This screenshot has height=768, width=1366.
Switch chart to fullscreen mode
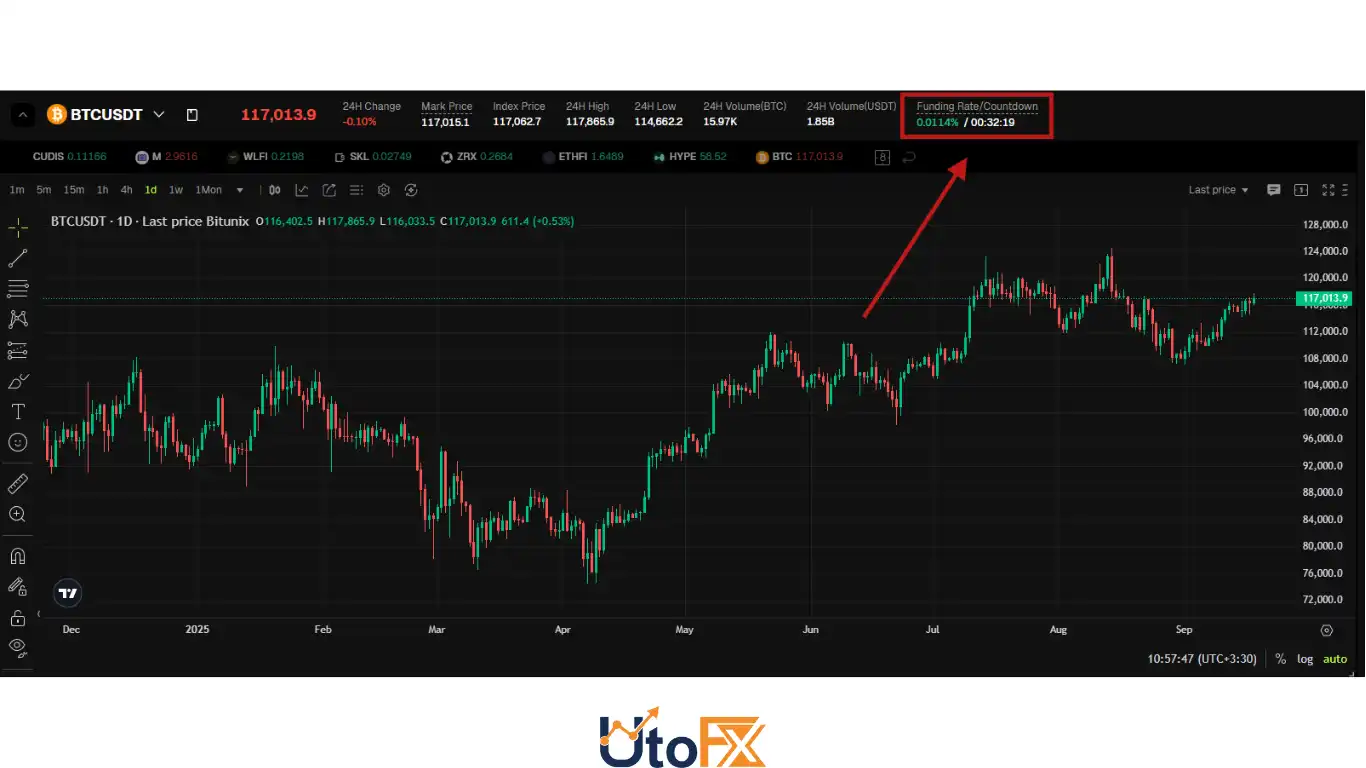(1329, 190)
